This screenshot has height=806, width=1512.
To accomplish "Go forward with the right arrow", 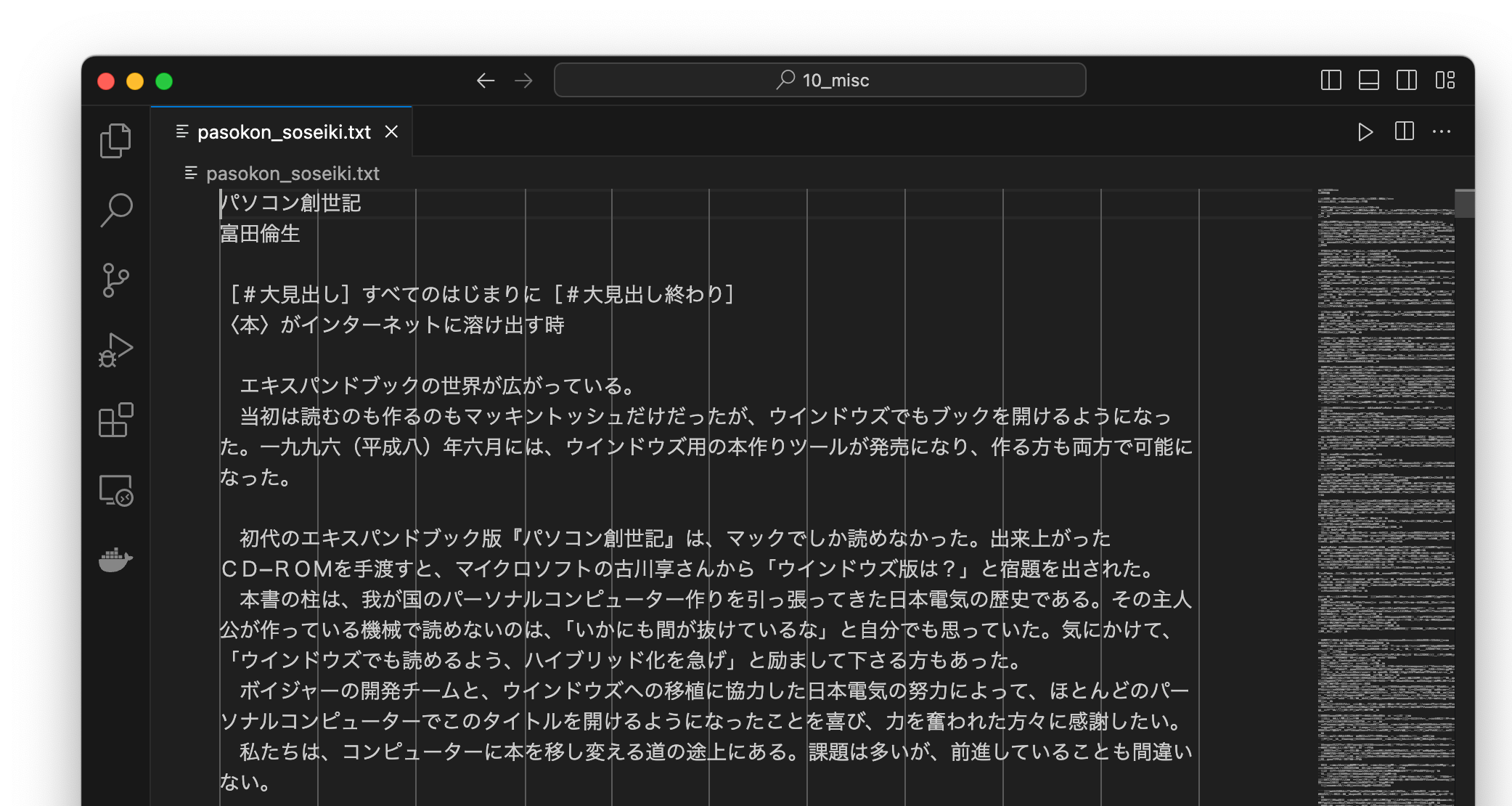I will [x=523, y=81].
